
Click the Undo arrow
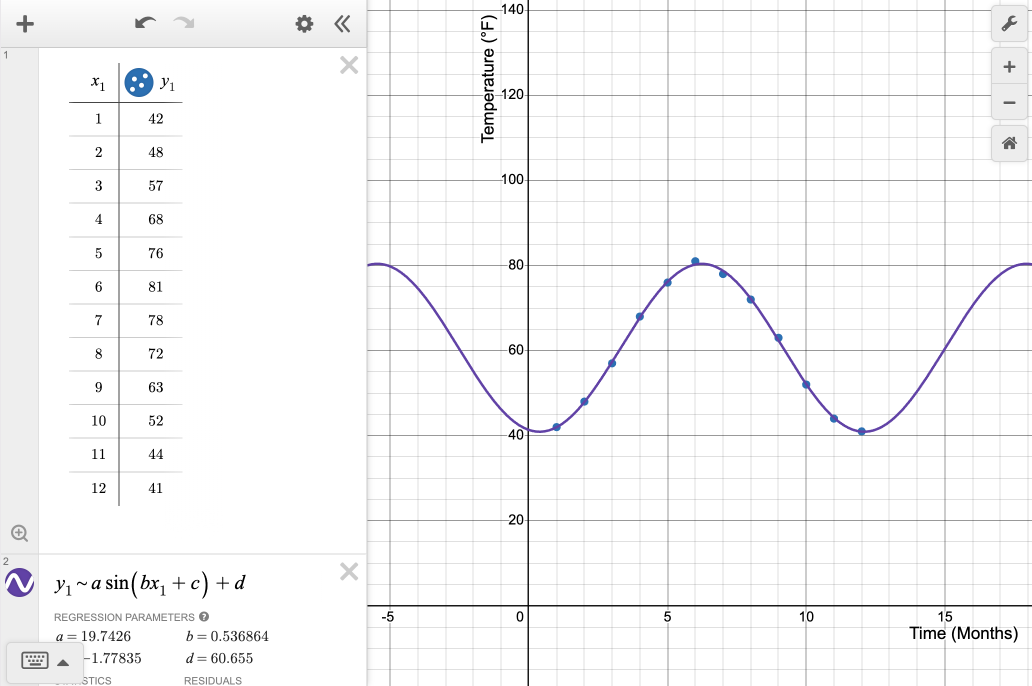(x=146, y=24)
